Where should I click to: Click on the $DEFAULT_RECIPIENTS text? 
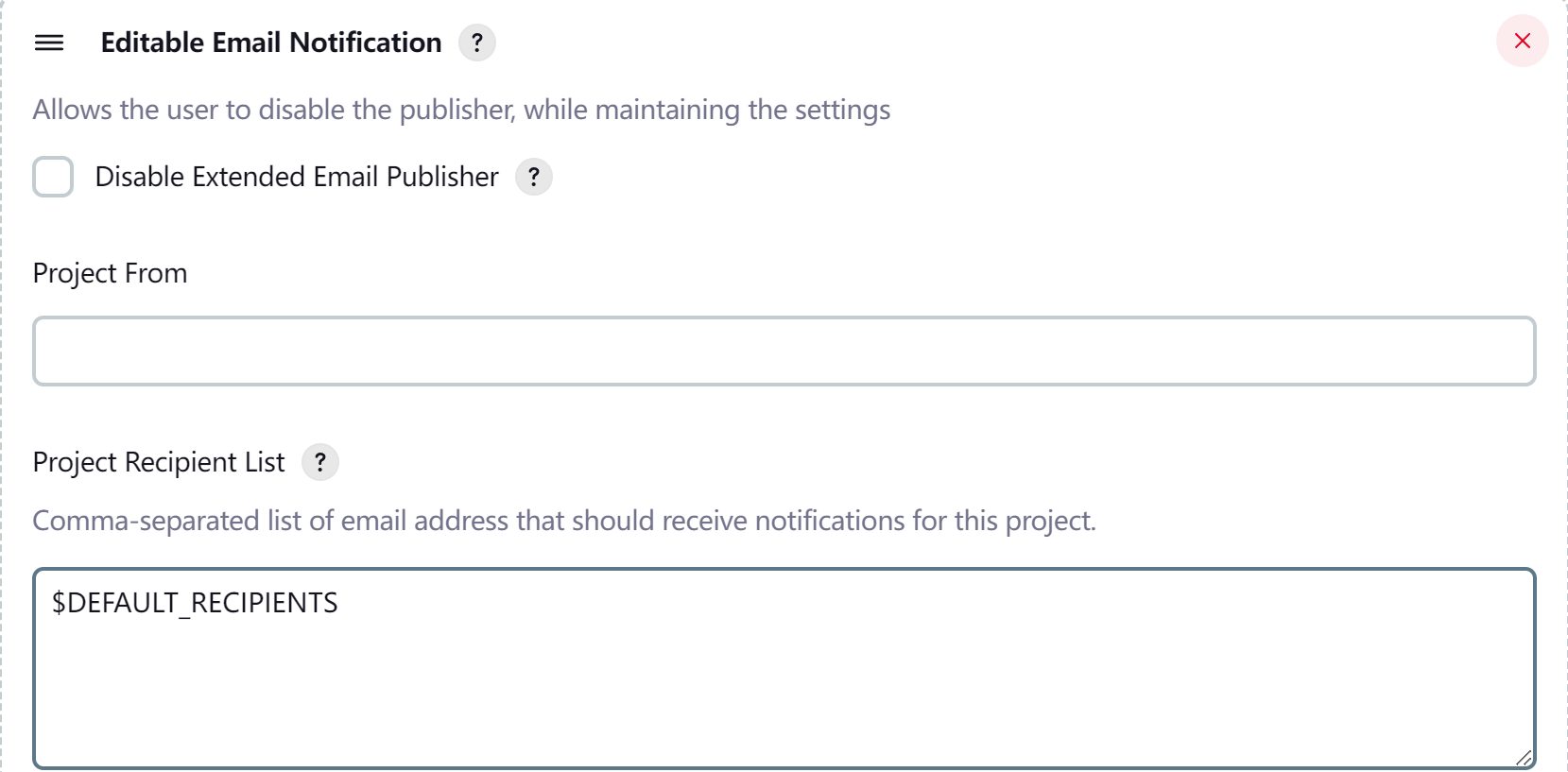tap(195, 603)
